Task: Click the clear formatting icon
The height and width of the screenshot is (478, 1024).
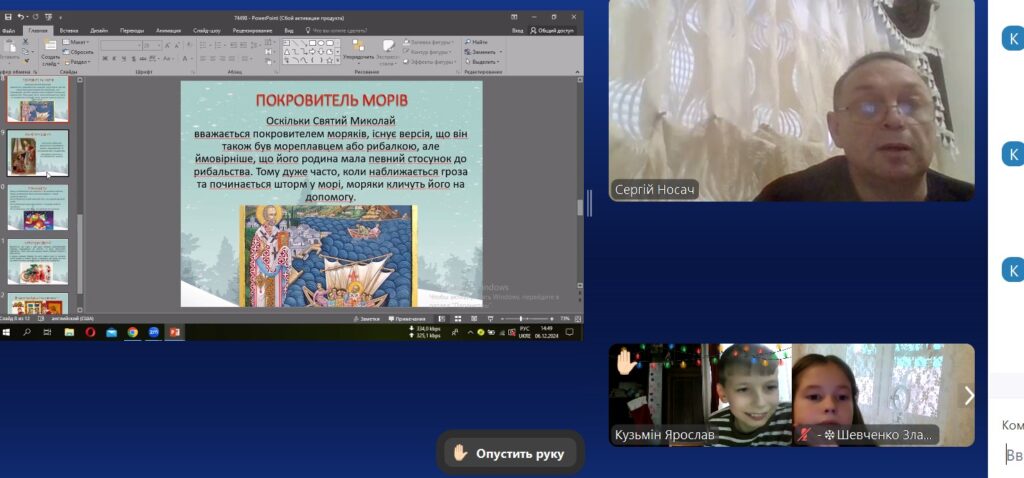Action: [189, 46]
